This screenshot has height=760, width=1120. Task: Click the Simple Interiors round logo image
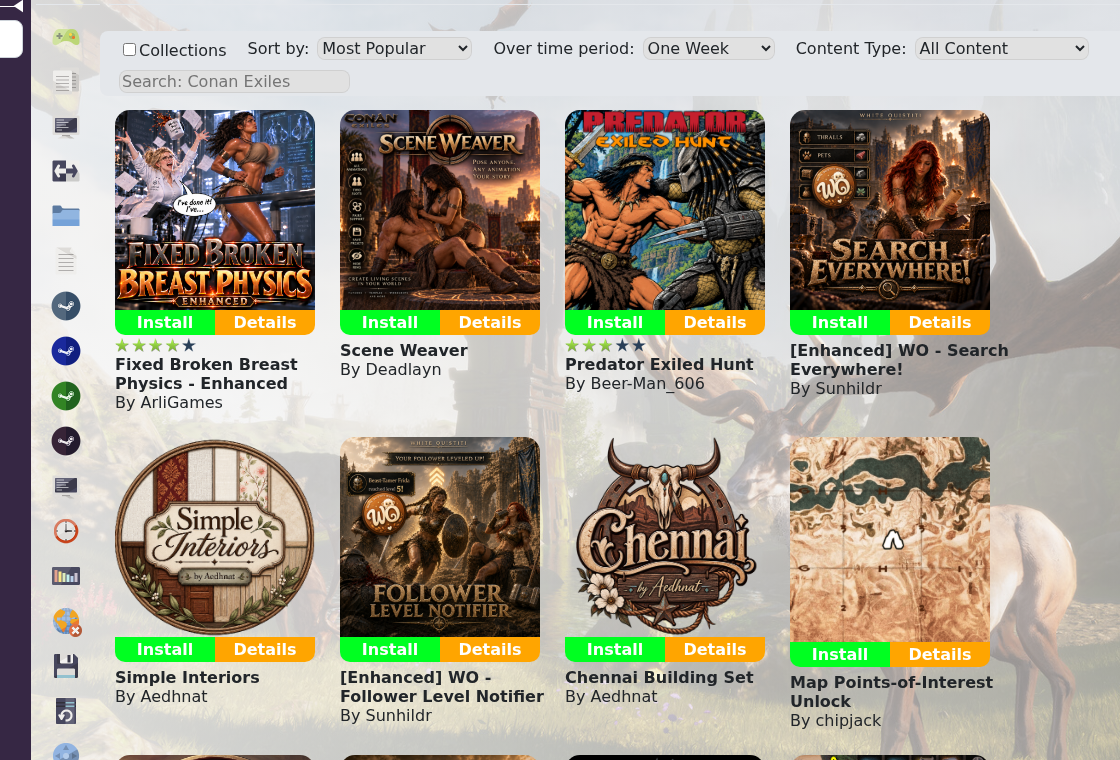(215, 537)
